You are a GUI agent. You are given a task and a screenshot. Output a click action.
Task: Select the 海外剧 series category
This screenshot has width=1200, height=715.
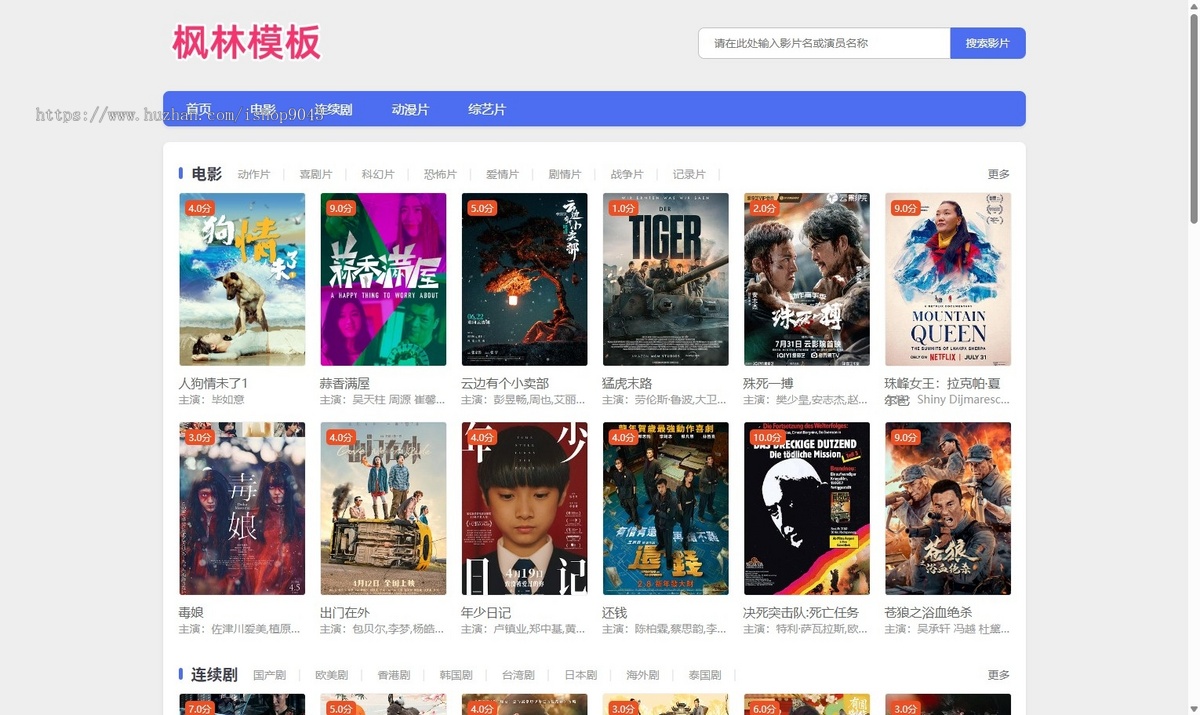(x=643, y=675)
